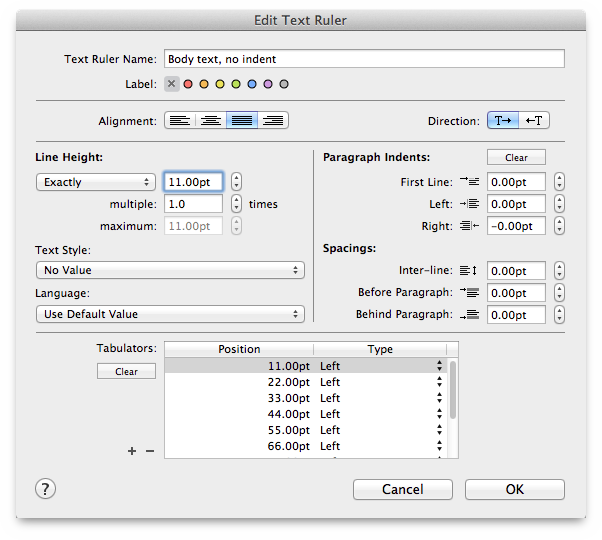The image size is (602, 540).
Task: Open the Language Use Default Value dropdown
Action: (x=170, y=314)
